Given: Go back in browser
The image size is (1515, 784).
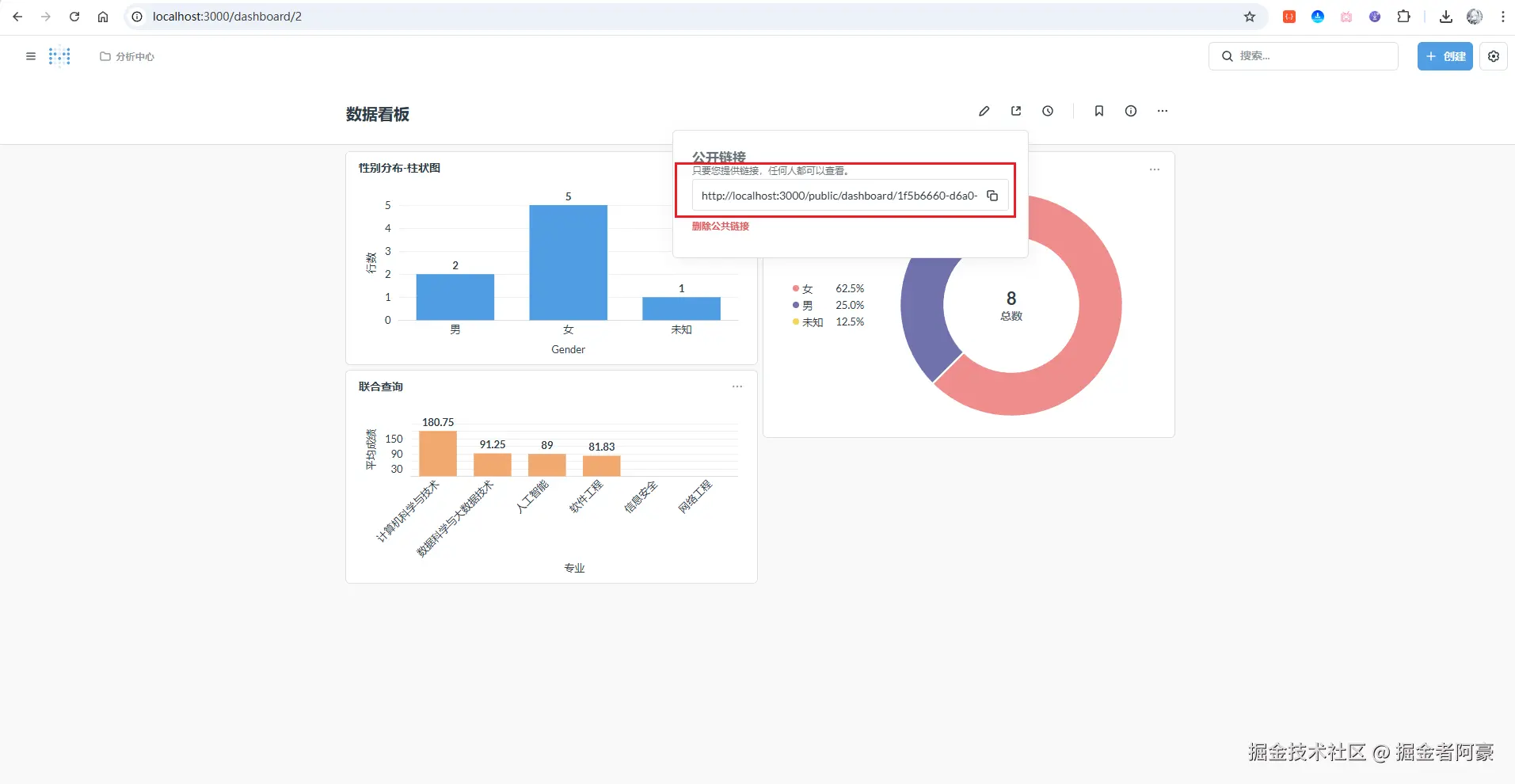Looking at the screenshot, I should point(17,17).
